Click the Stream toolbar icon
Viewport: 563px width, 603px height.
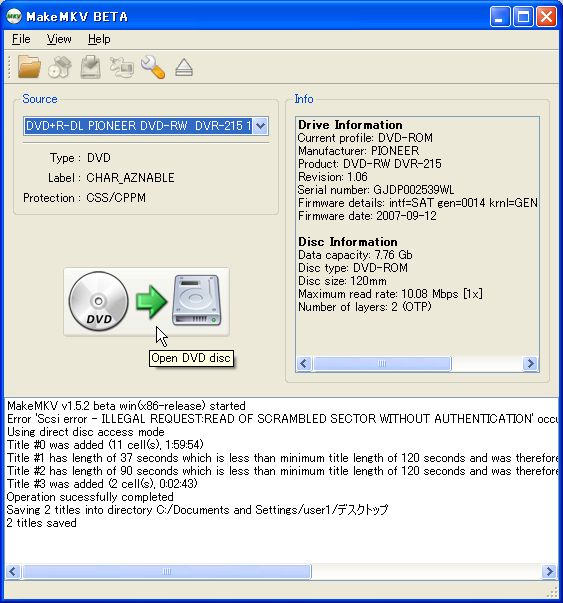122,67
